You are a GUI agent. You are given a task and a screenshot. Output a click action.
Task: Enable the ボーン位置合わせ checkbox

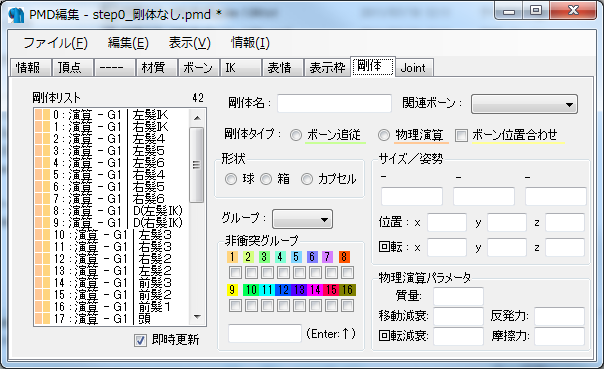(461, 135)
